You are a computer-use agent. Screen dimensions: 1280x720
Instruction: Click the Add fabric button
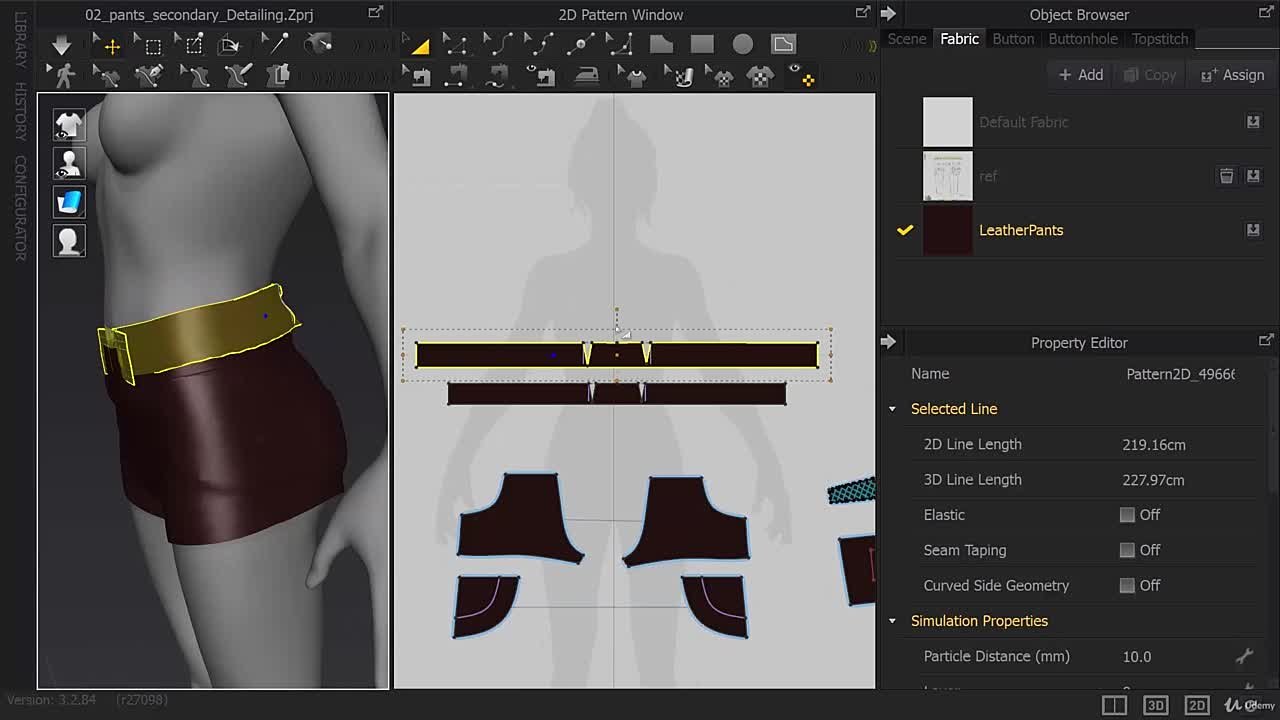pyautogui.click(x=1081, y=75)
